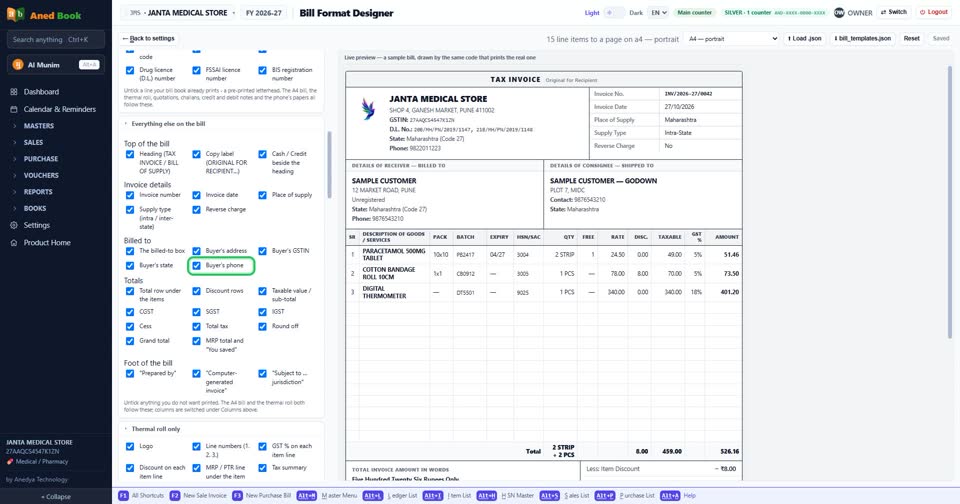Click the Aned Book logo
The height and width of the screenshot is (504, 960).
[15, 15]
